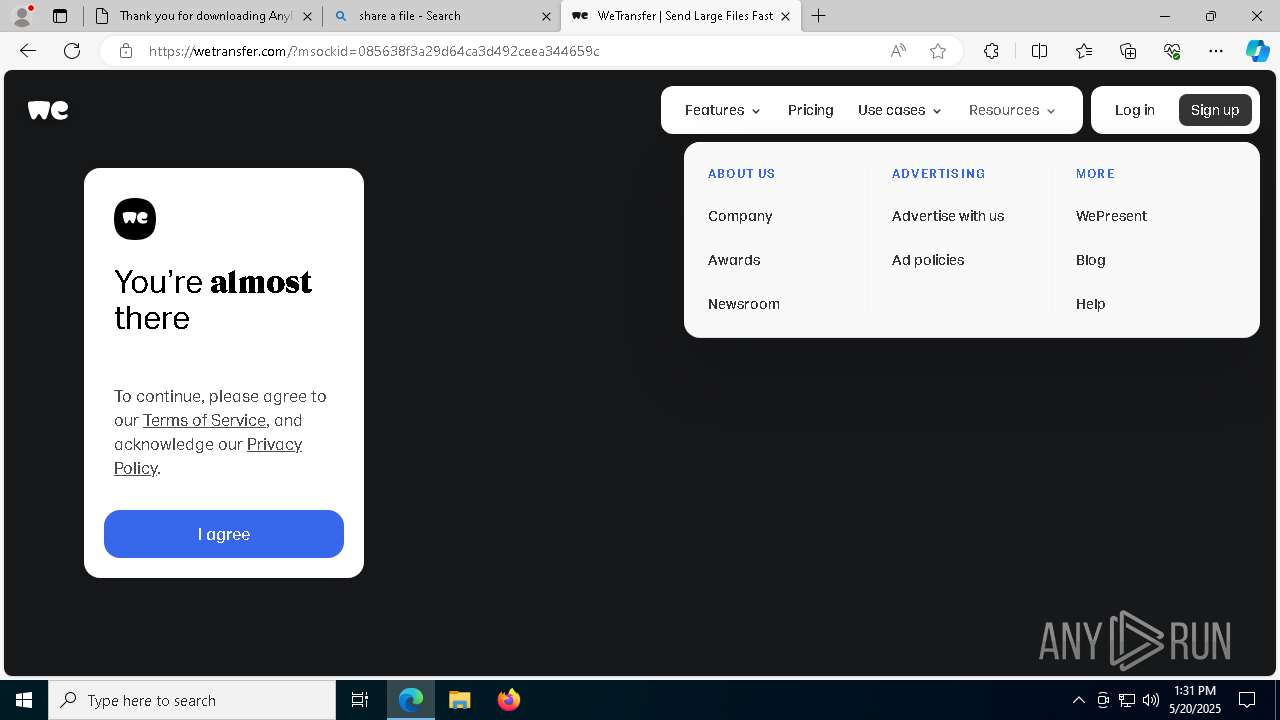Open the Pricing page
Viewport: 1280px width, 720px height.
coord(810,110)
